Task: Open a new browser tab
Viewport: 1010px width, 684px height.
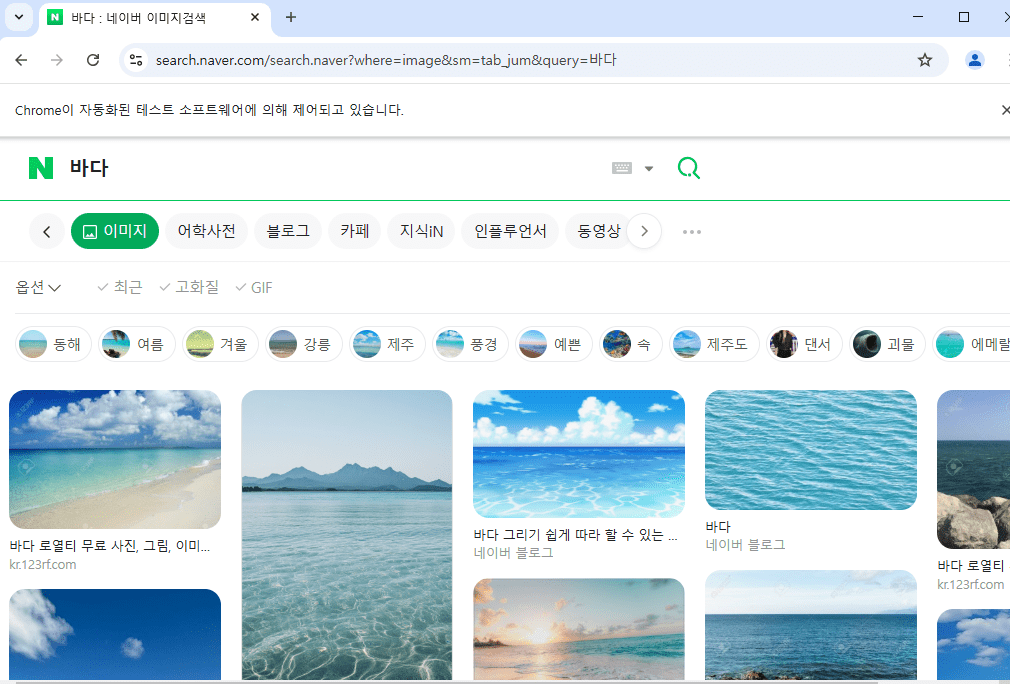Action: pos(291,17)
